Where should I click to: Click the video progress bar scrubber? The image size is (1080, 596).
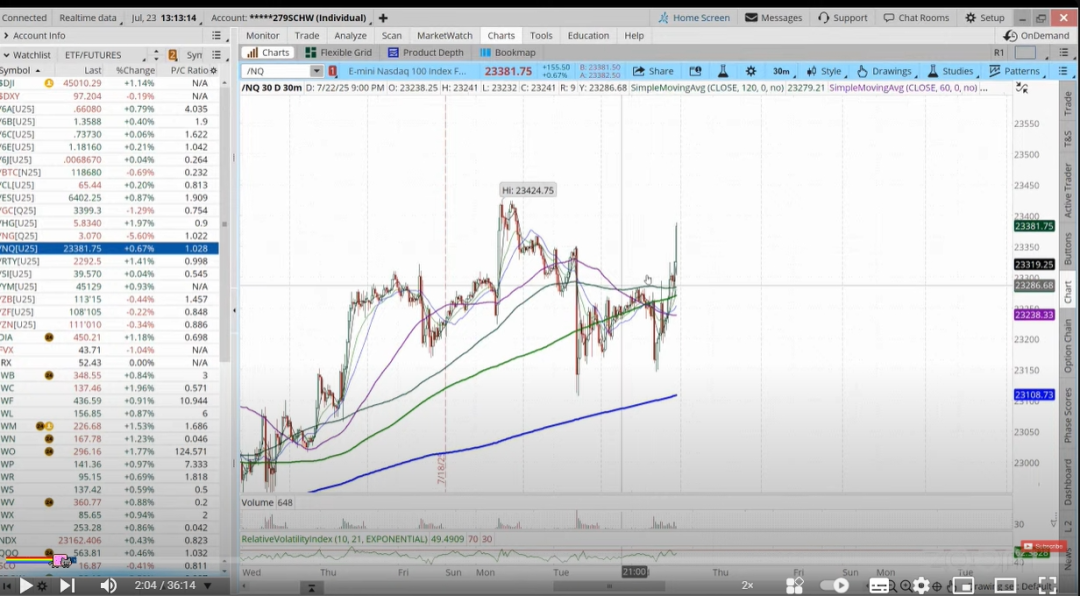coord(61,562)
